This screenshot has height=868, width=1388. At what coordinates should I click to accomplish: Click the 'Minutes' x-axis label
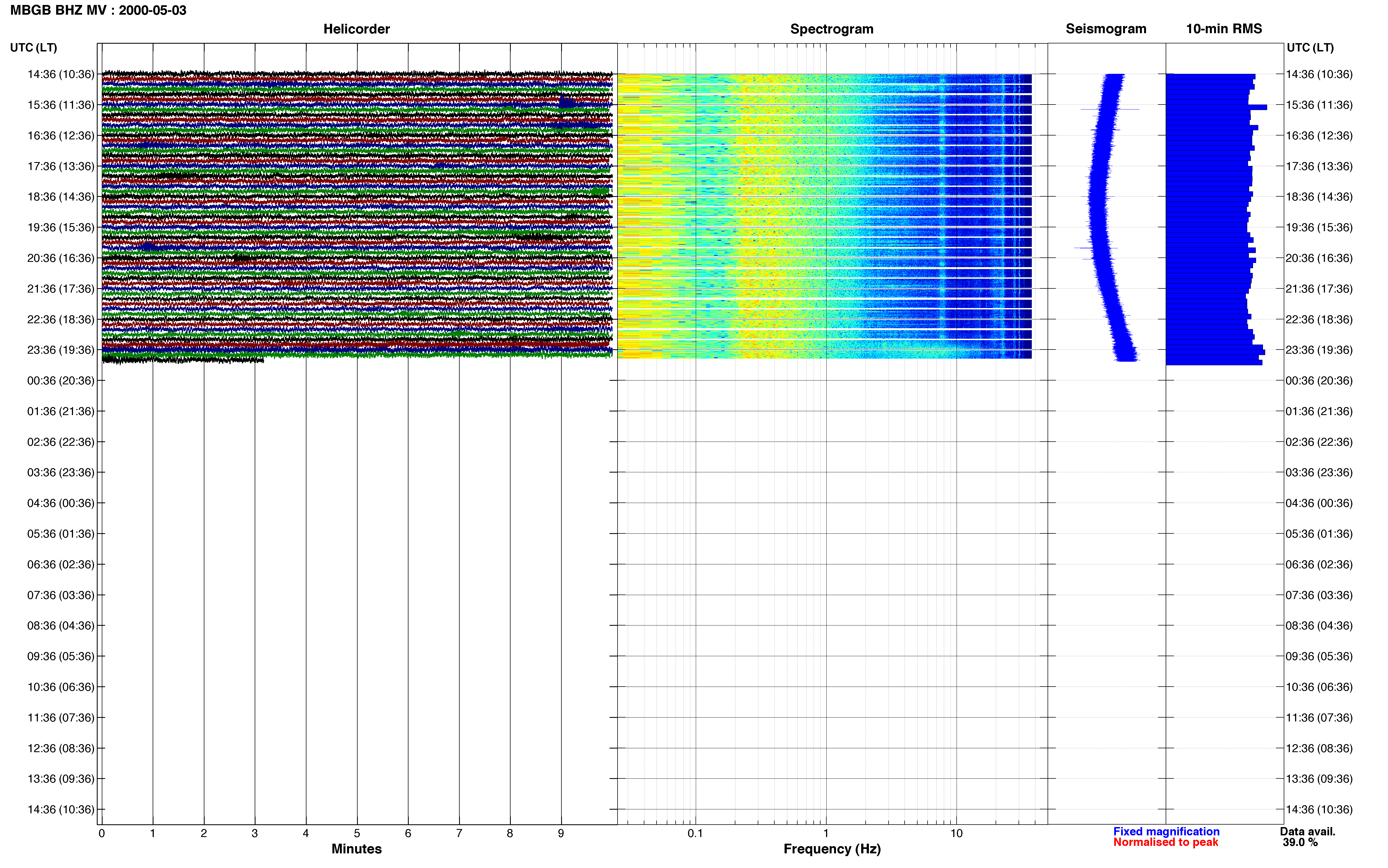[356, 848]
